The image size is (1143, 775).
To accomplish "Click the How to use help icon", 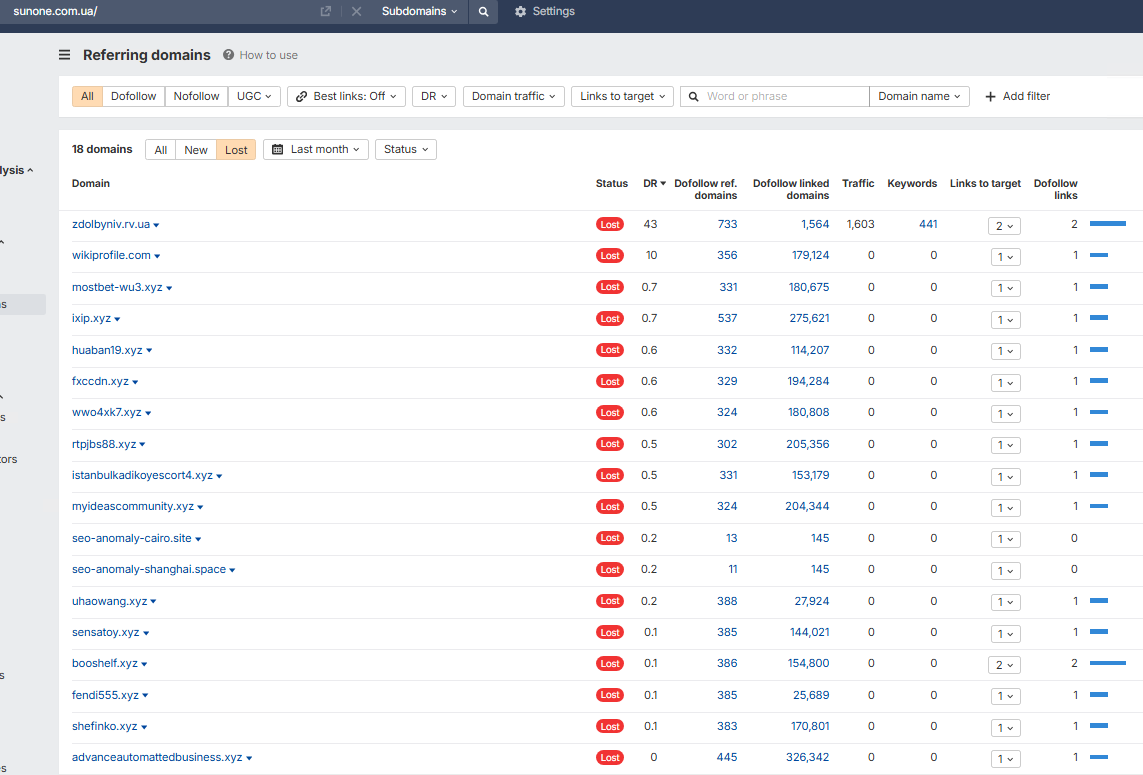I will pos(228,55).
